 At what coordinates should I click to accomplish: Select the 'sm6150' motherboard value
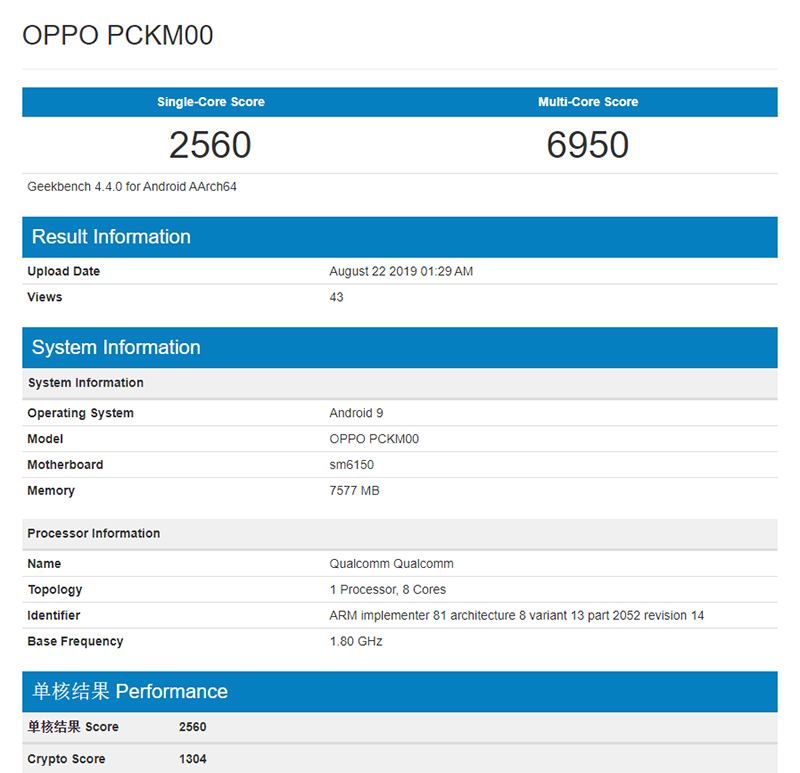352,465
